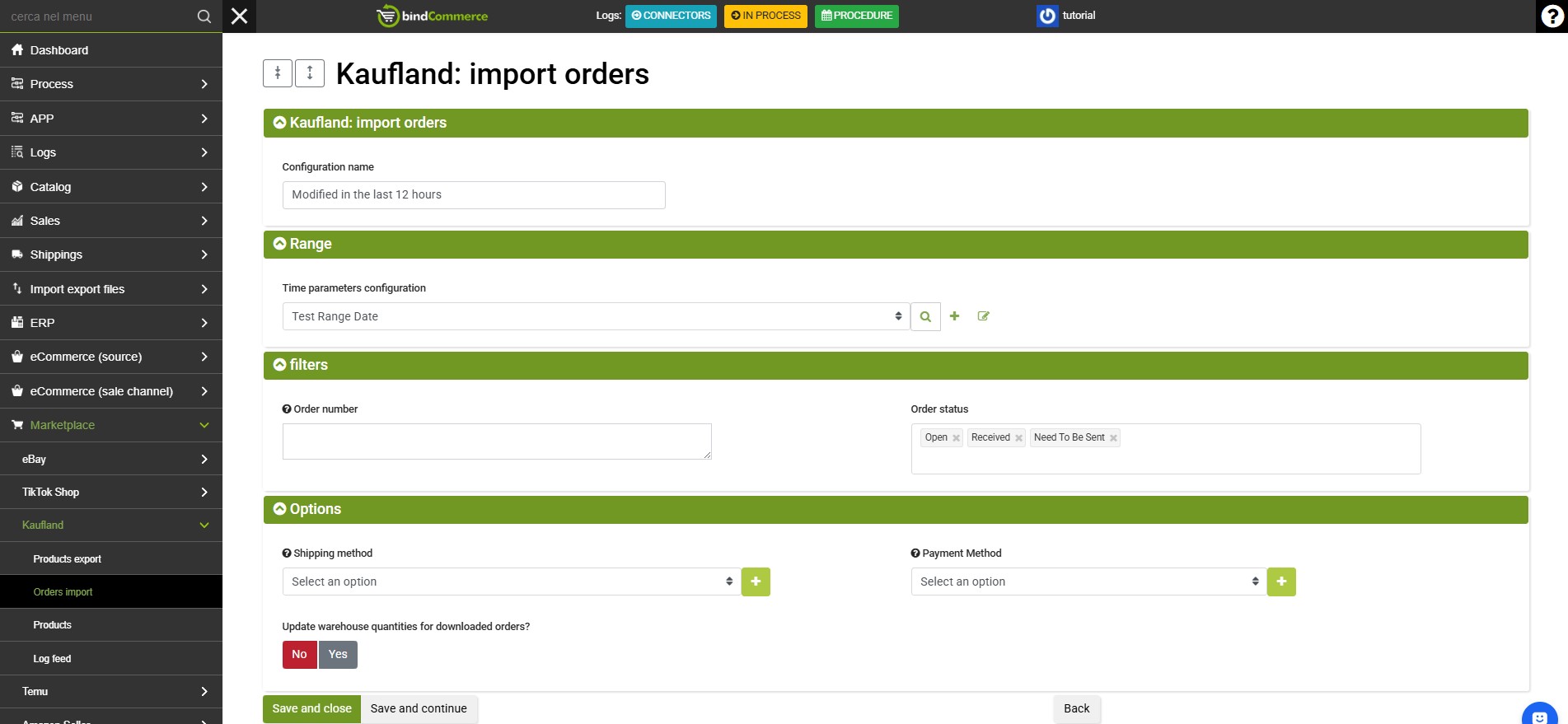Image resolution: width=1568 pixels, height=724 pixels.
Task: Expand the Import export files menu
Action: tap(111, 289)
